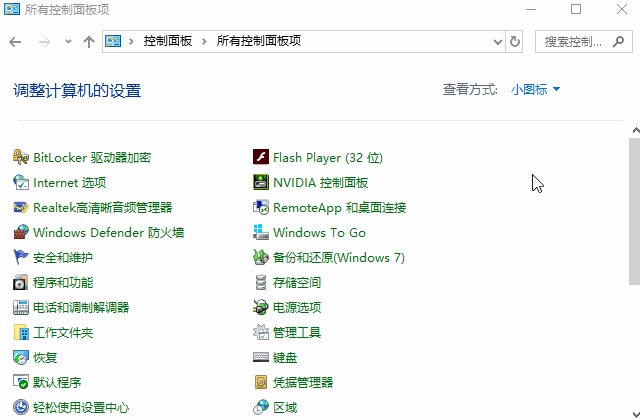Viewport: 640px width, 420px height.
Task: Open the NVIDIA 控制面板 icon
Action: (x=261, y=182)
